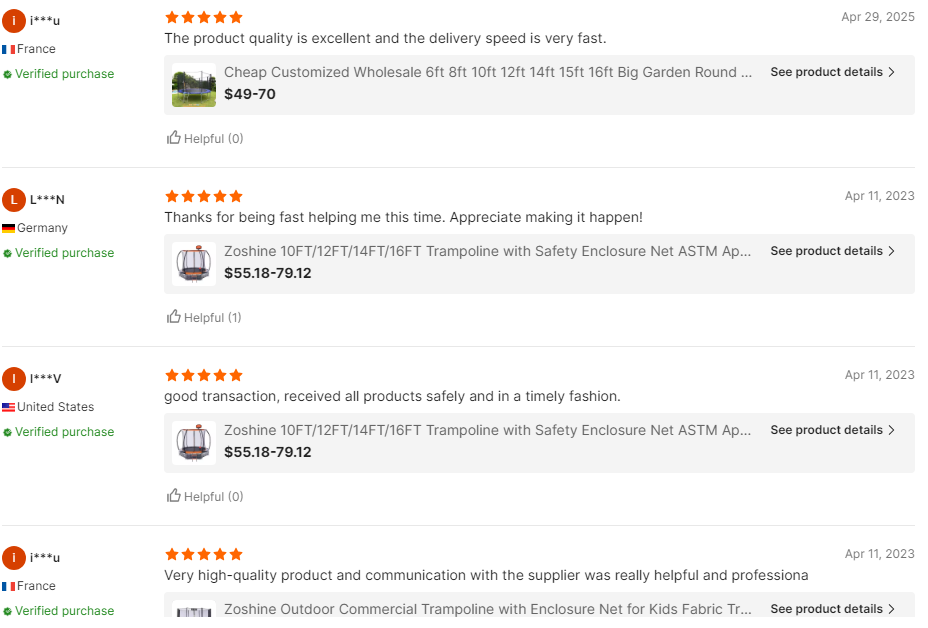The image size is (928, 628).
Task: Click Verified purchase label under United States reviewer
Action: pos(64,432)
